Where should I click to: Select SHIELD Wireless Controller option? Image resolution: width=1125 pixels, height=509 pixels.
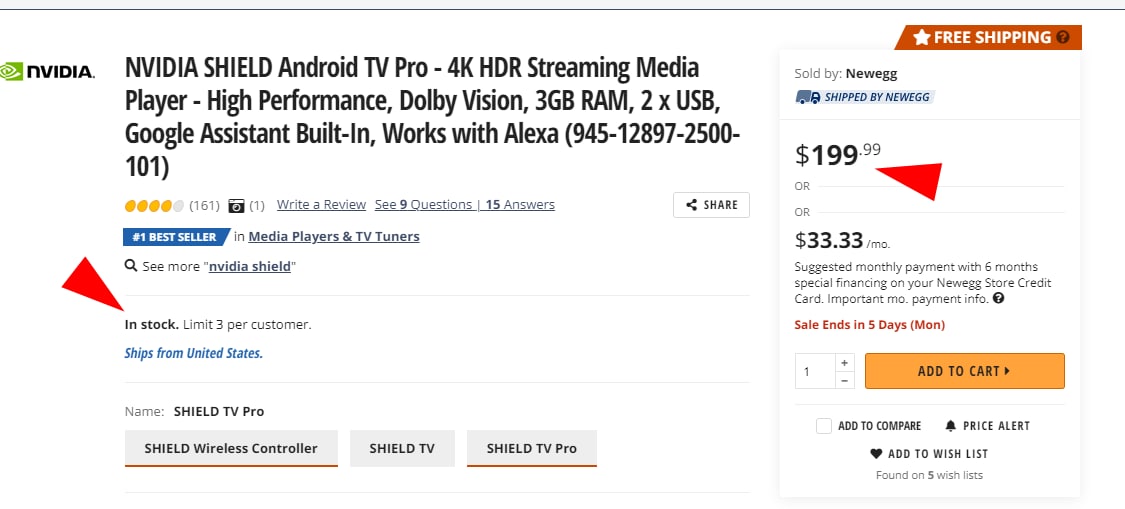231,449
